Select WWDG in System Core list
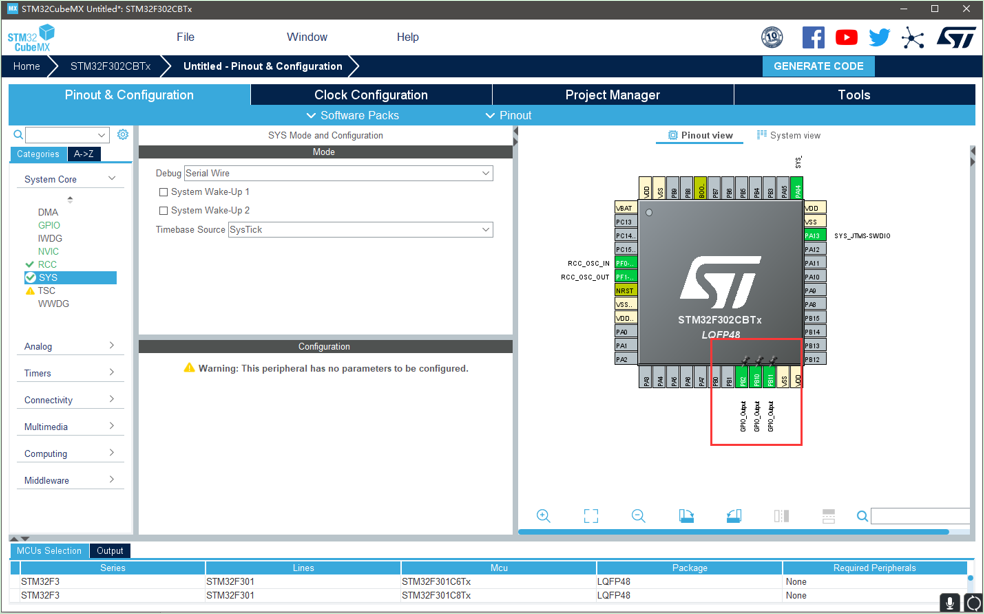The image size is (984, 614). [53, 304]
